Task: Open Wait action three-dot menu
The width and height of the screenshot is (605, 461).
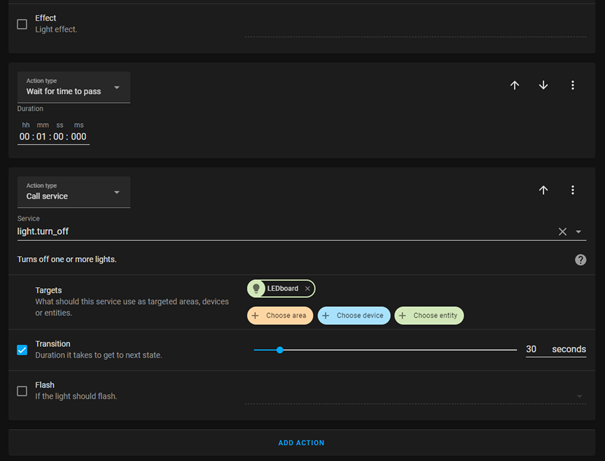Action: click(573, 85)
